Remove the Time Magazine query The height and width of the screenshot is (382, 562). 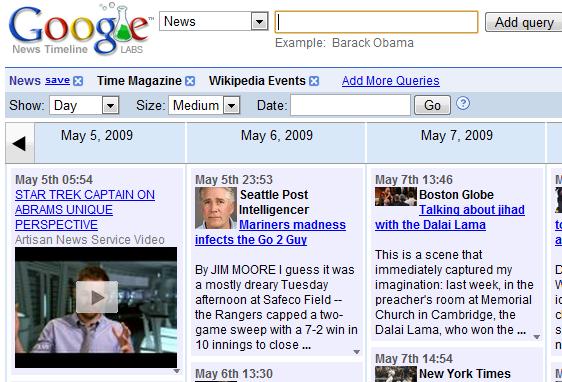(x=190, y=81)
